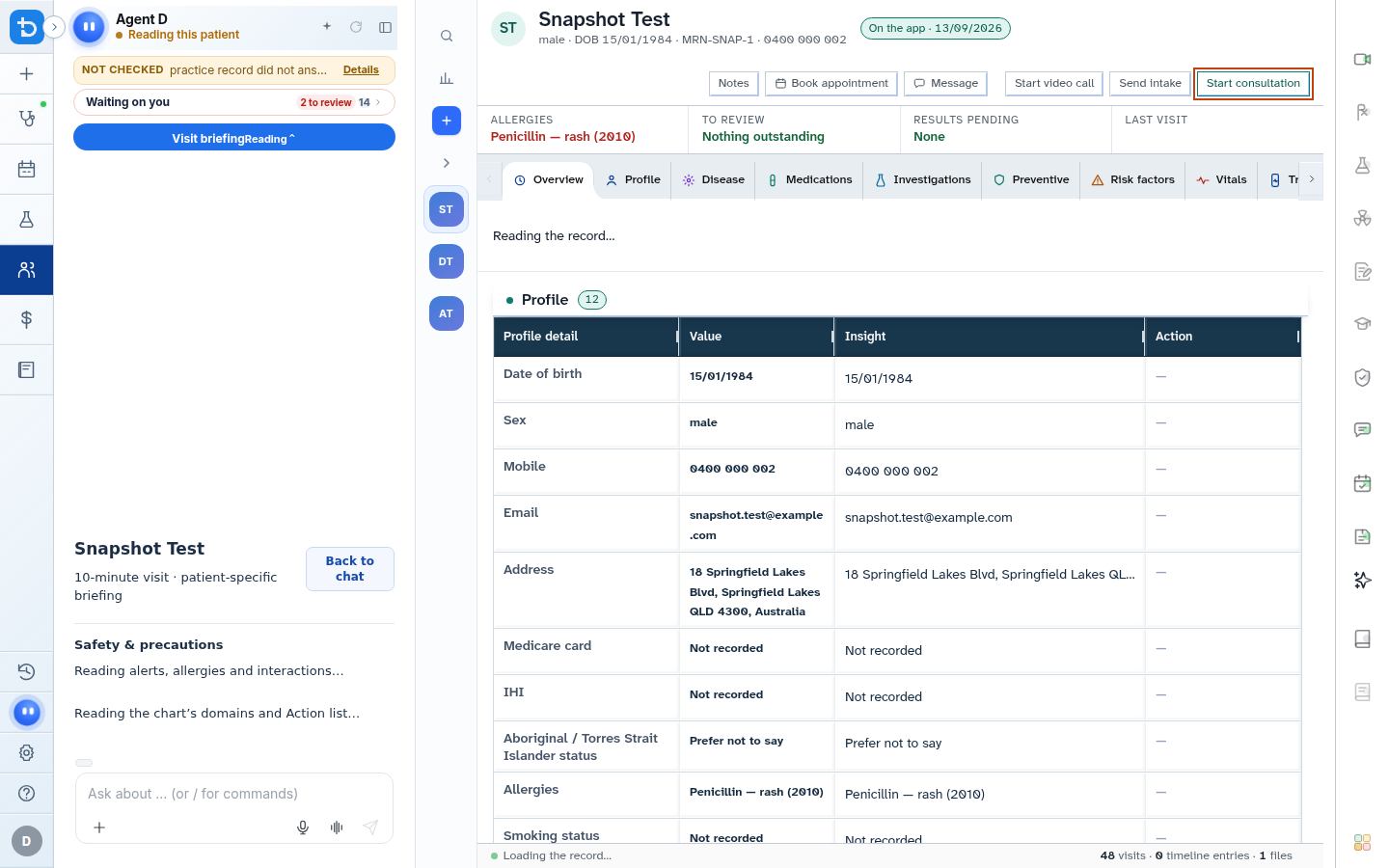The height and width of the screenshot is (868, 1389).
Task: Open the video camera icon in right rail
Action: point(1362,60)
